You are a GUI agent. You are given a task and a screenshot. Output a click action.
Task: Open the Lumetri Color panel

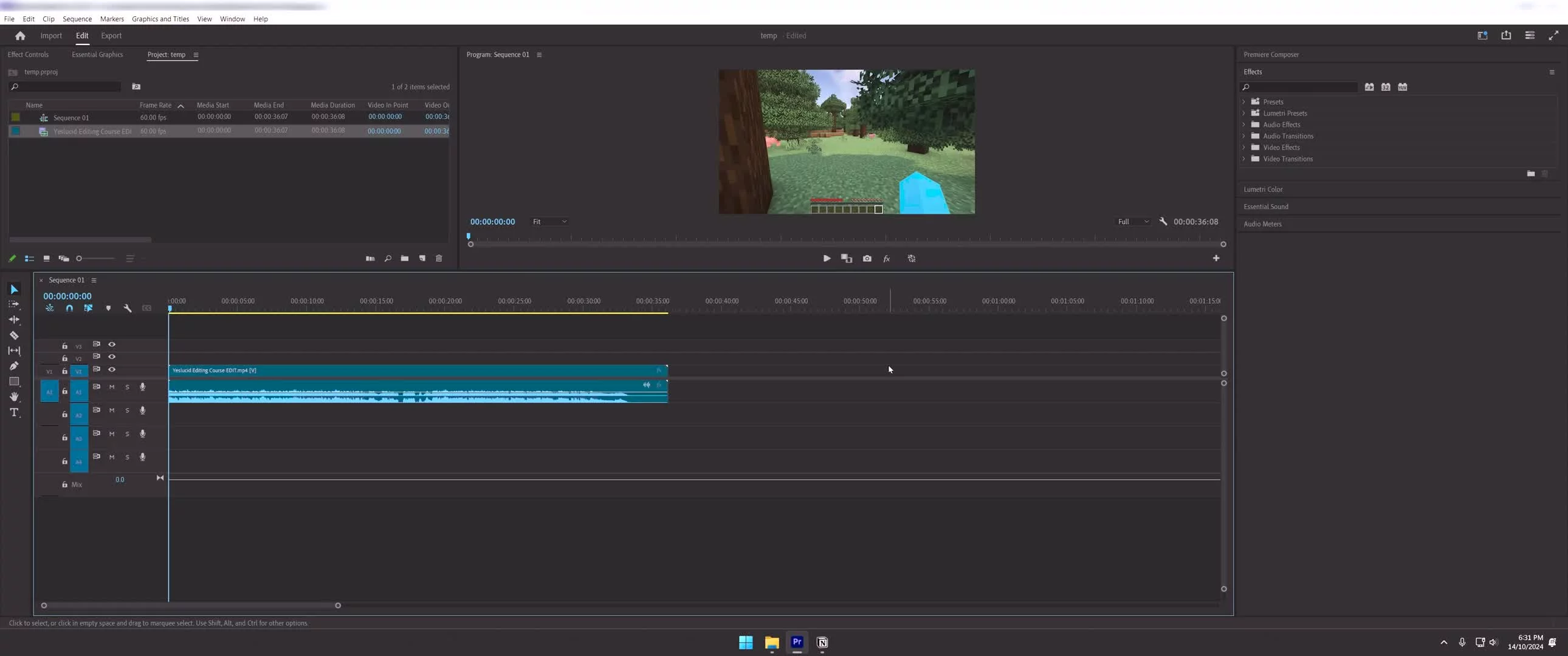point(1263,190)
